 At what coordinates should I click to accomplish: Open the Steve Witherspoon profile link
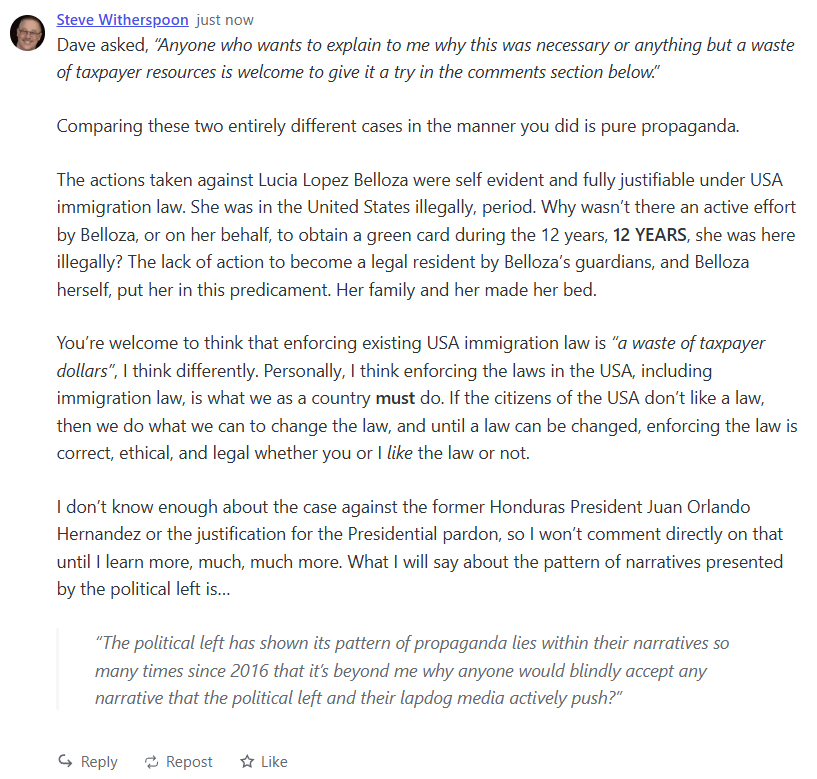coord(122,20)
